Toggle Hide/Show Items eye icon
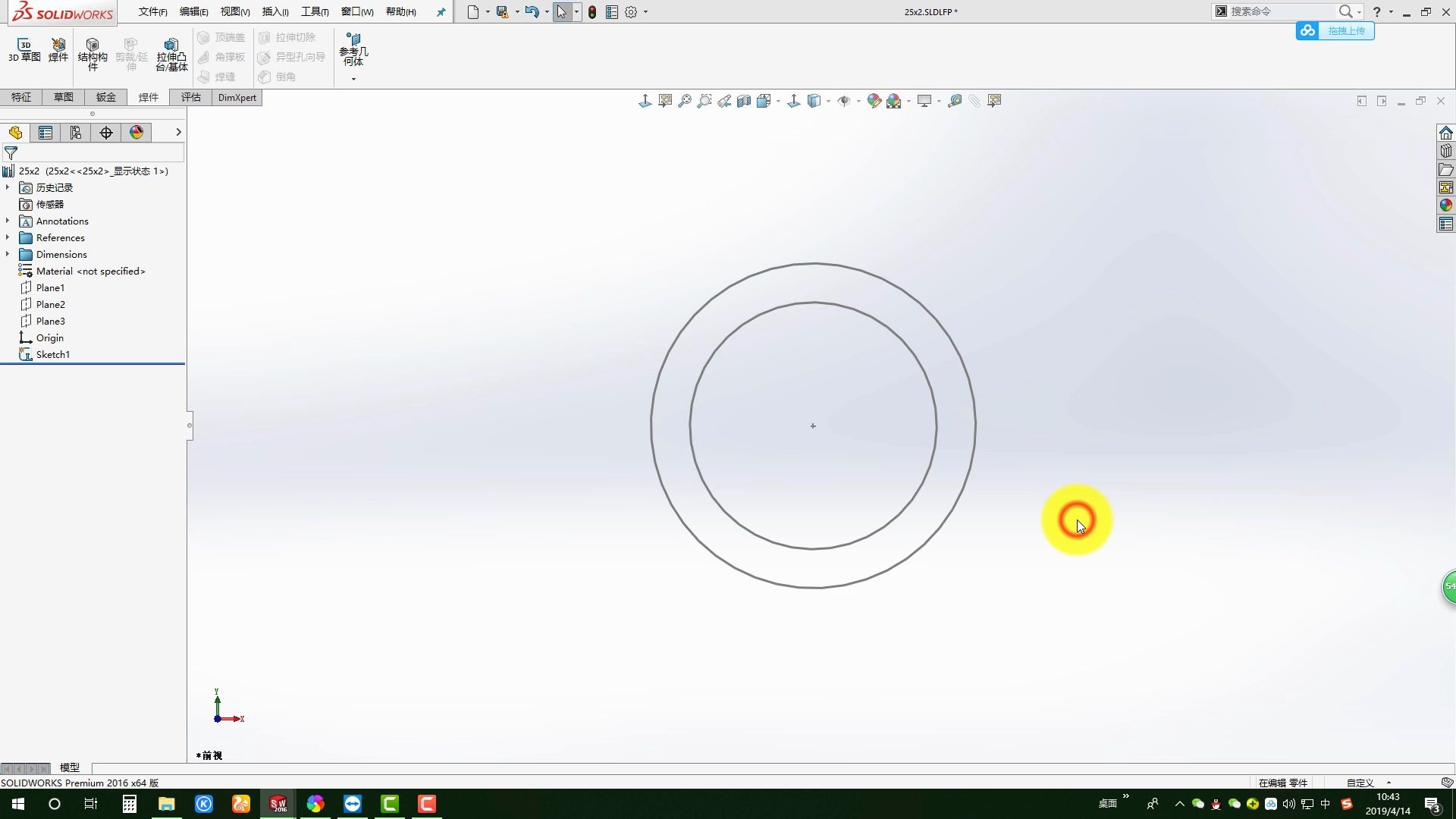This screenshot has height=819, width=1456. 844,101
